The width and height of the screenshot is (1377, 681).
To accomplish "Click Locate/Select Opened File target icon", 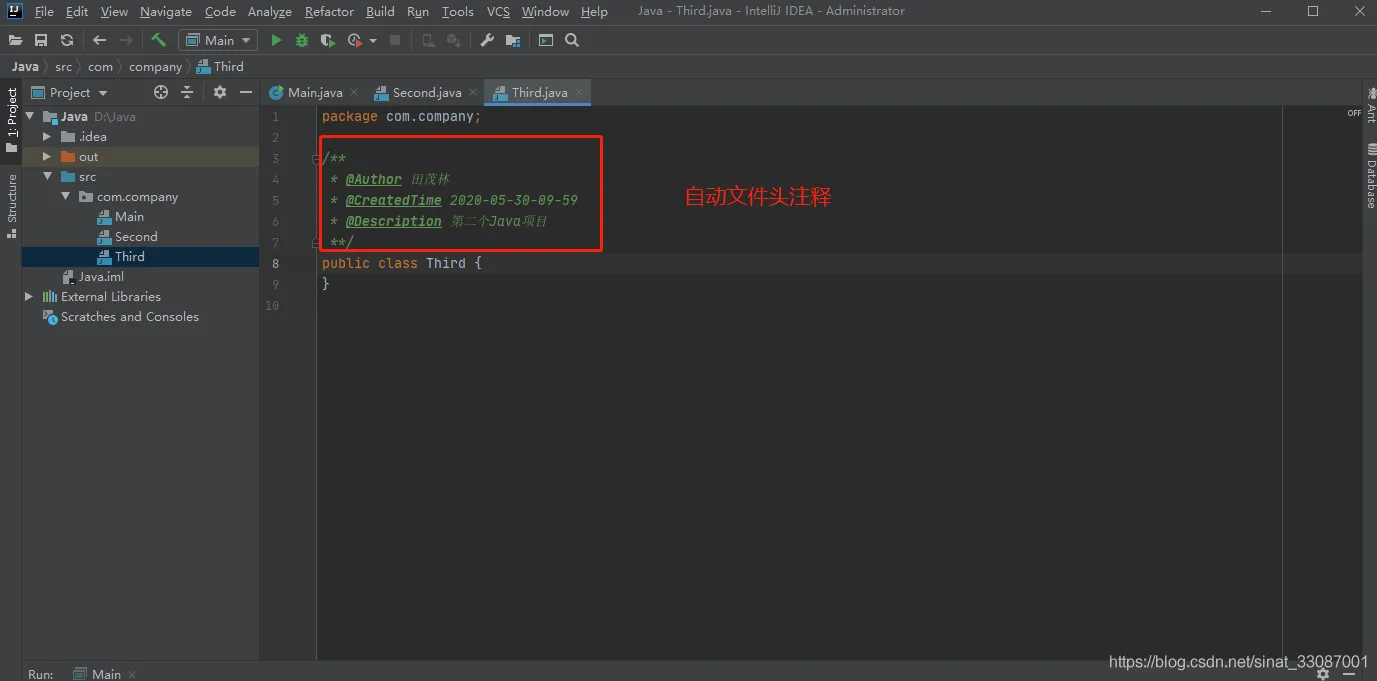I will (161, 92).
